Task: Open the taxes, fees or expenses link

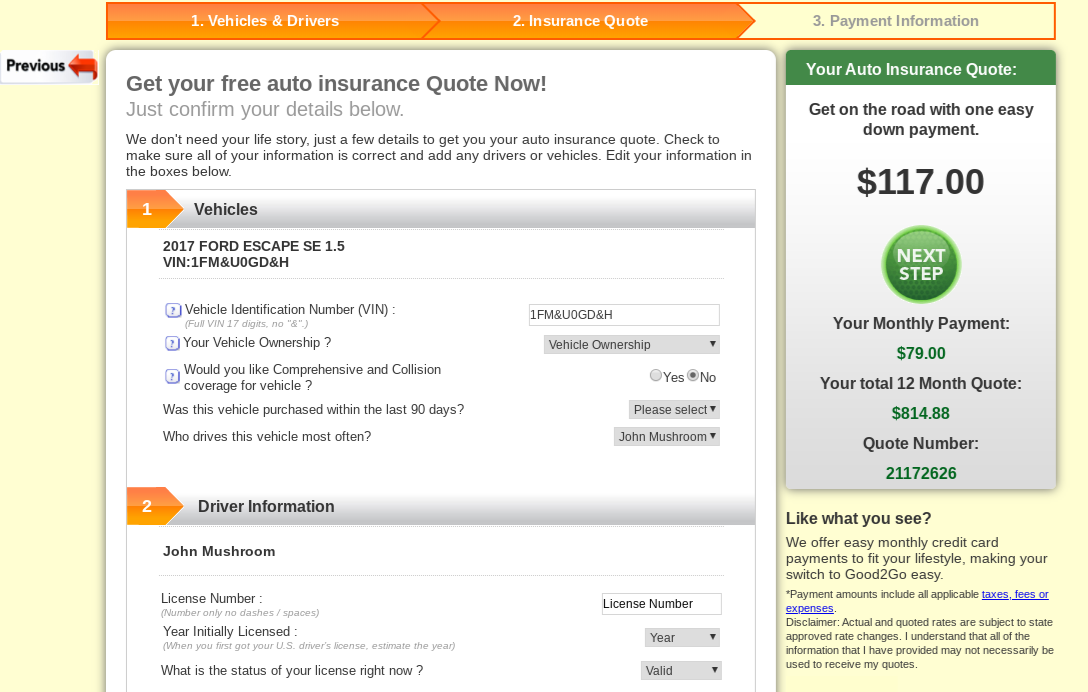Action: (x=1014, y=594)
